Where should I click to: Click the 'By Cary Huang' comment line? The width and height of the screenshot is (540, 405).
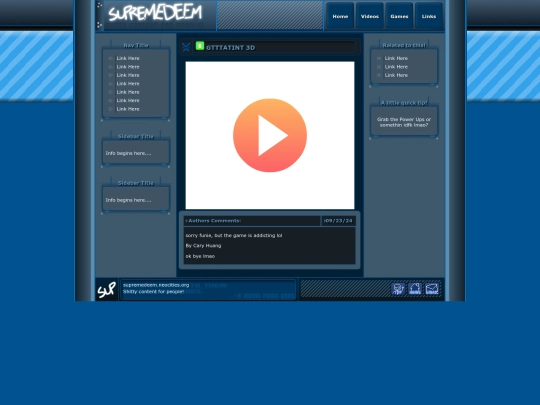pos(203,246)
